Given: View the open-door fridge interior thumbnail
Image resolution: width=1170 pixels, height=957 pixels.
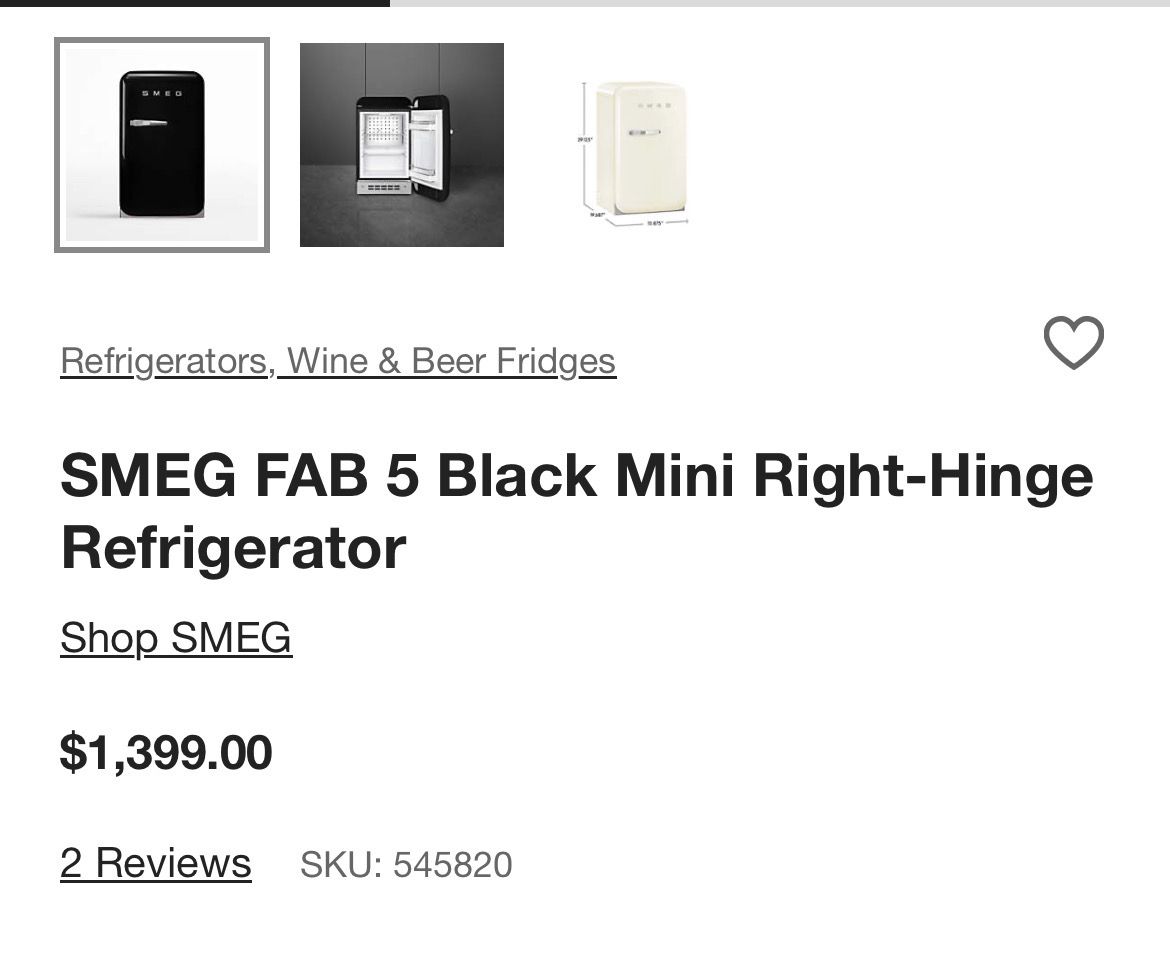Looking at the screenshot, I should tap(402, 145).
